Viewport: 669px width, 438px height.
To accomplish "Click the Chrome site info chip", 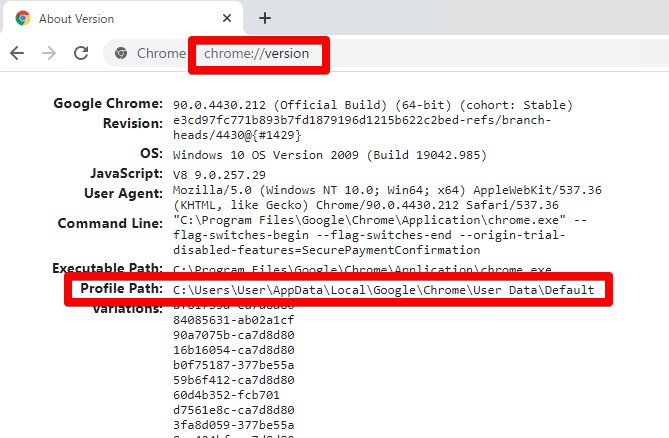I will 150,53.
